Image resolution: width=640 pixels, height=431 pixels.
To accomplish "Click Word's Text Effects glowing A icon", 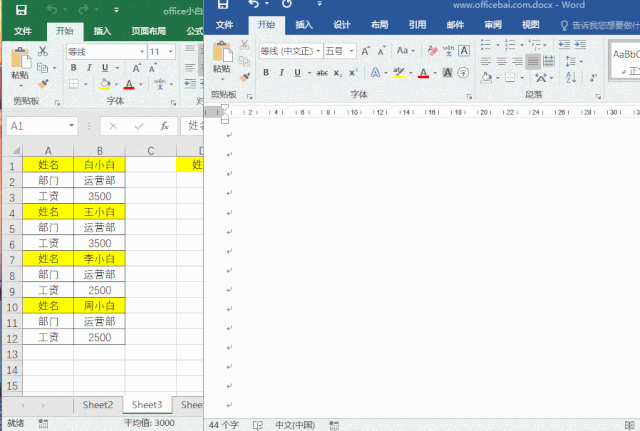I will 375,73.
